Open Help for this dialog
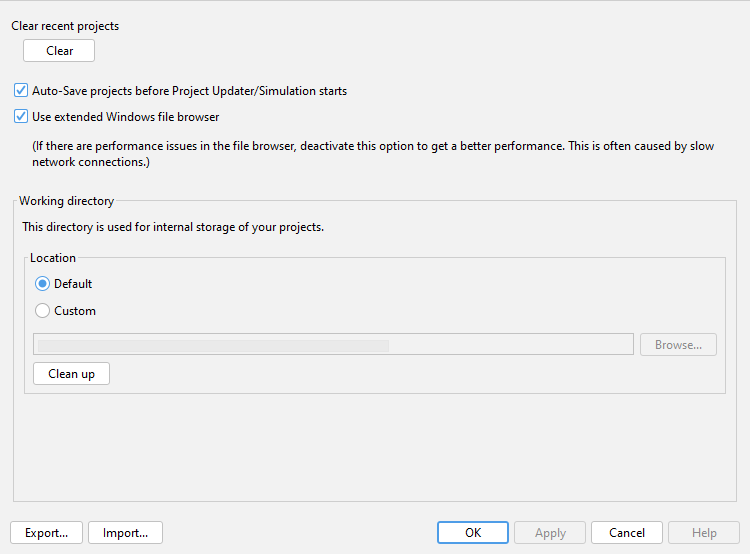The width and height of the screenshot is (750, 554). (704, 533)
